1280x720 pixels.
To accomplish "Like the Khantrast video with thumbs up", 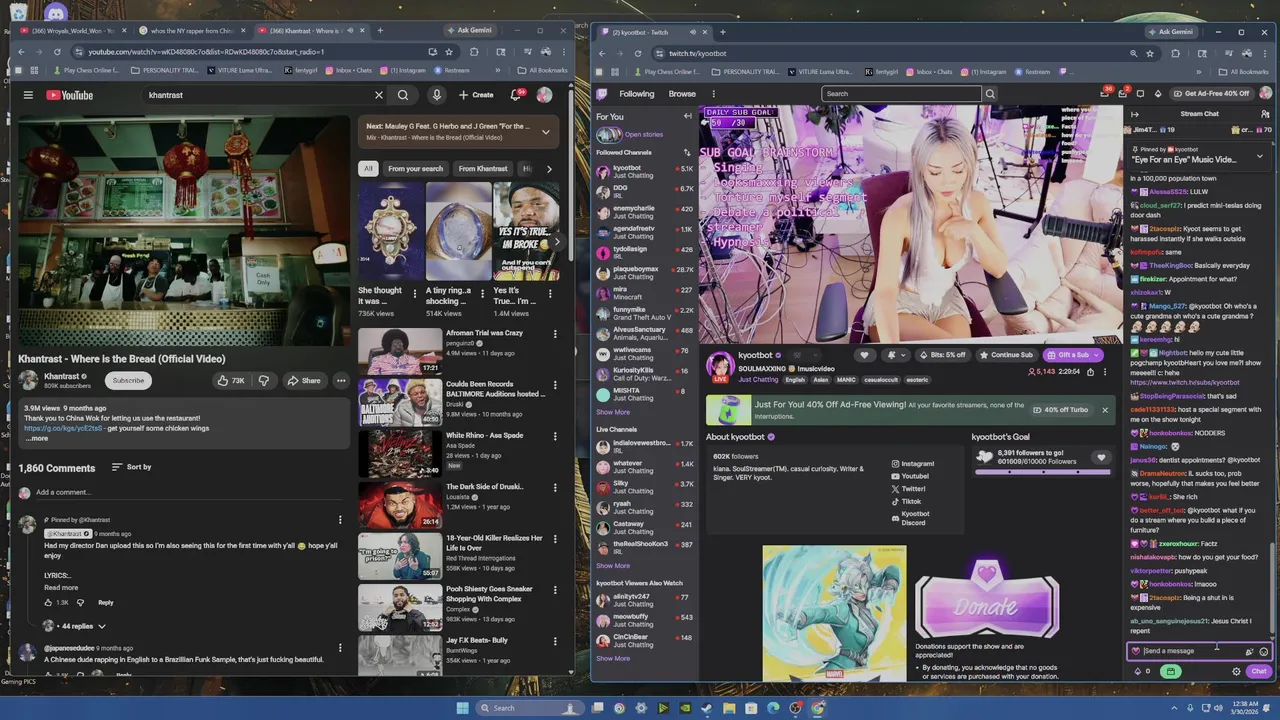I will [231, 380].
